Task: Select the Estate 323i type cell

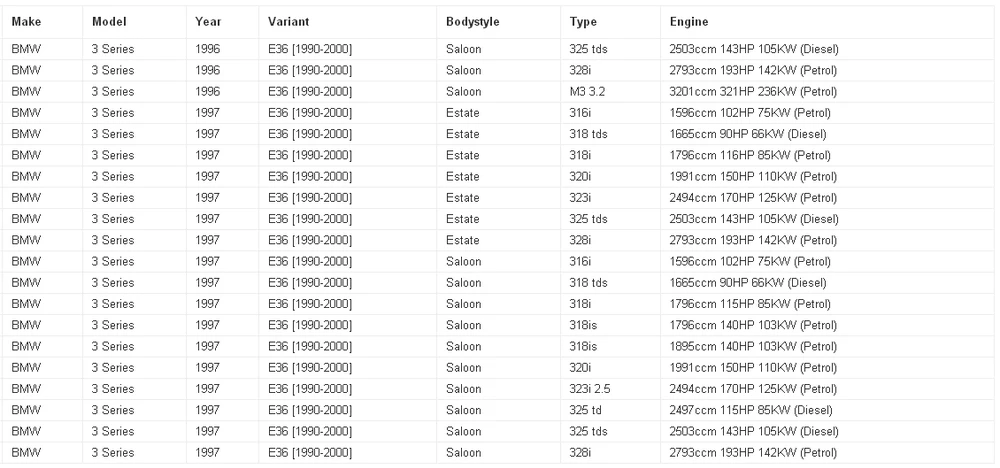Action: (580, 198)
